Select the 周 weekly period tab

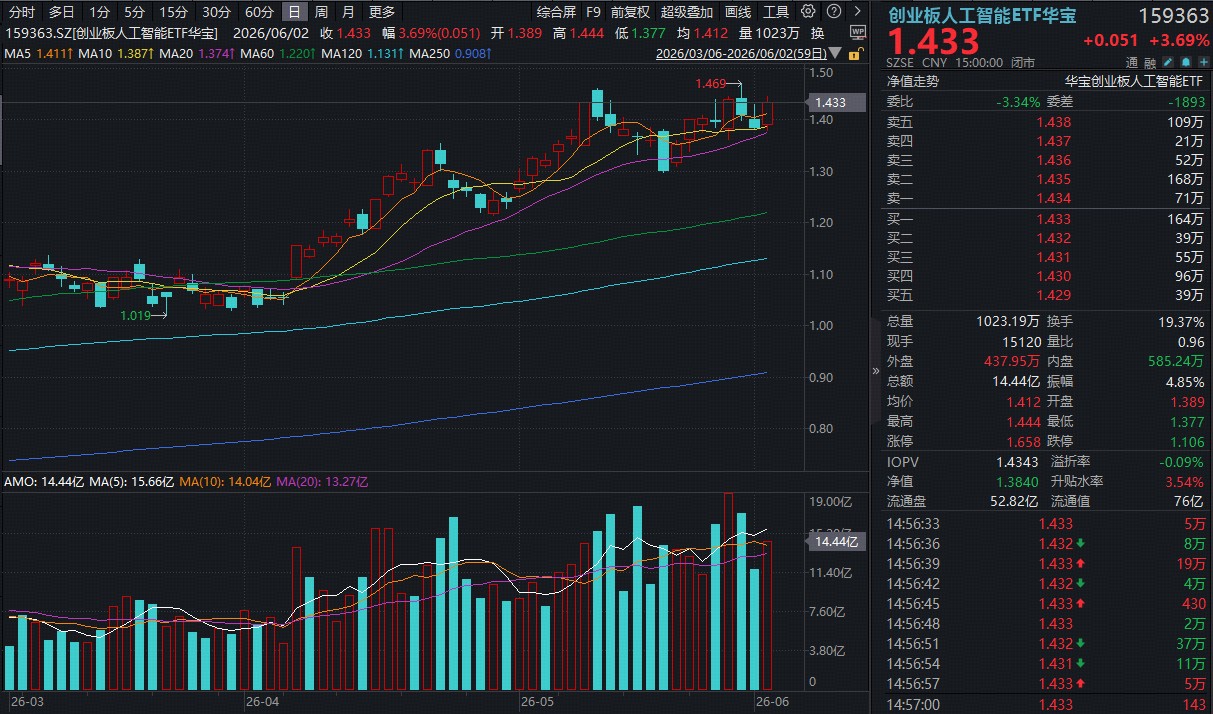click(321, 12)
